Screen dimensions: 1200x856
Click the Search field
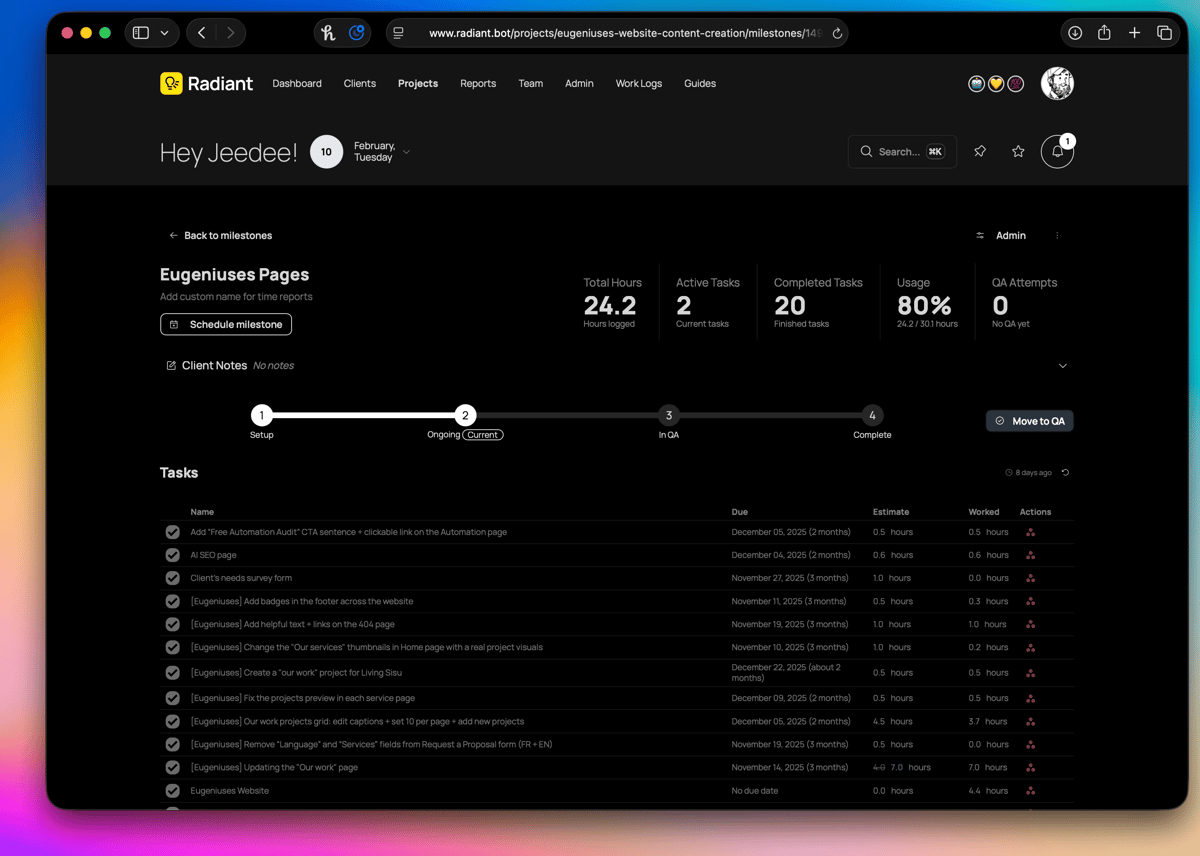[902, 152]
